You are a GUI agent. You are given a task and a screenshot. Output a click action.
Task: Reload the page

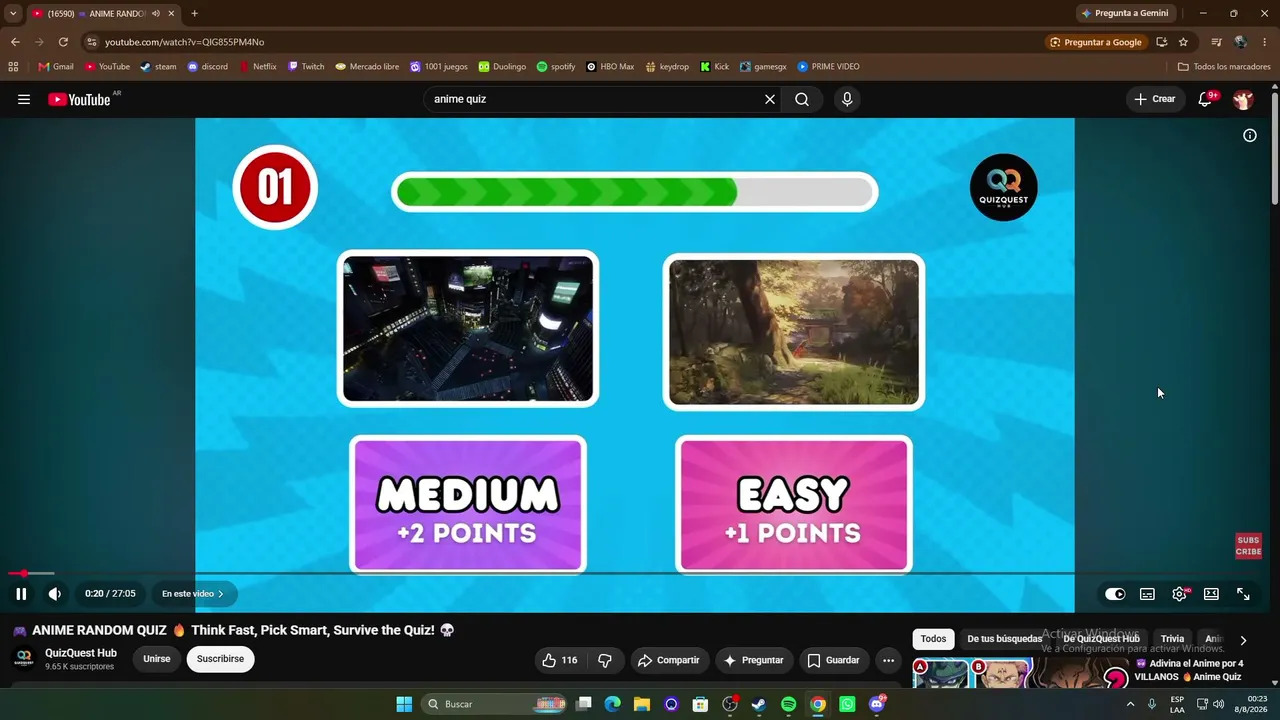(63, 42)
